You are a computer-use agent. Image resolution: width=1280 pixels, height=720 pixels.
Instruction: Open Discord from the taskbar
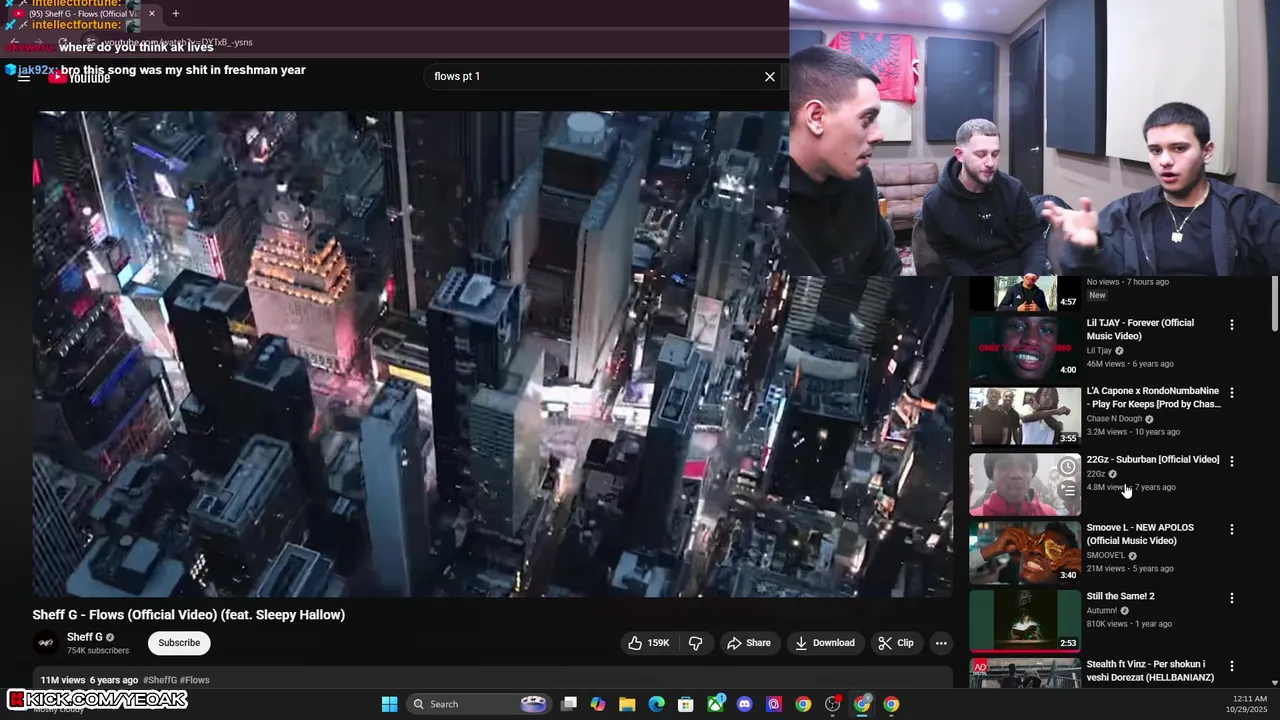tap(745, 704)
